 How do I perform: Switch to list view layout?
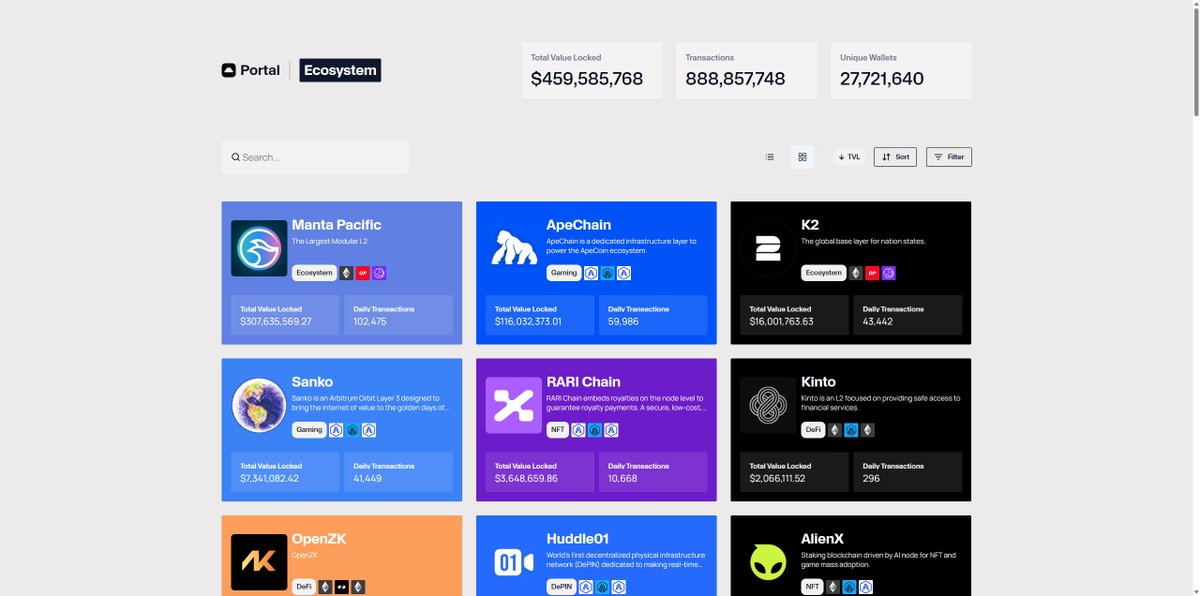click(769, 157)
